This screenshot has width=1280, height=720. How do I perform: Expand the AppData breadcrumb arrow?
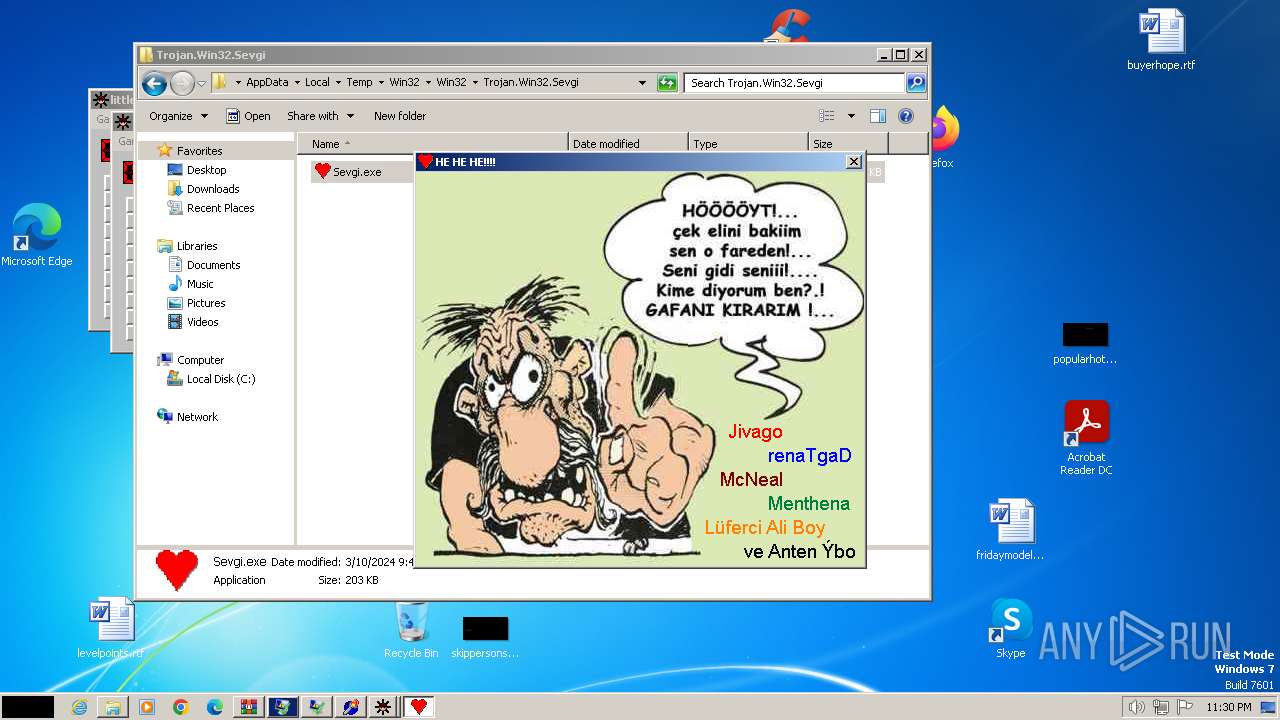point(296,83)
